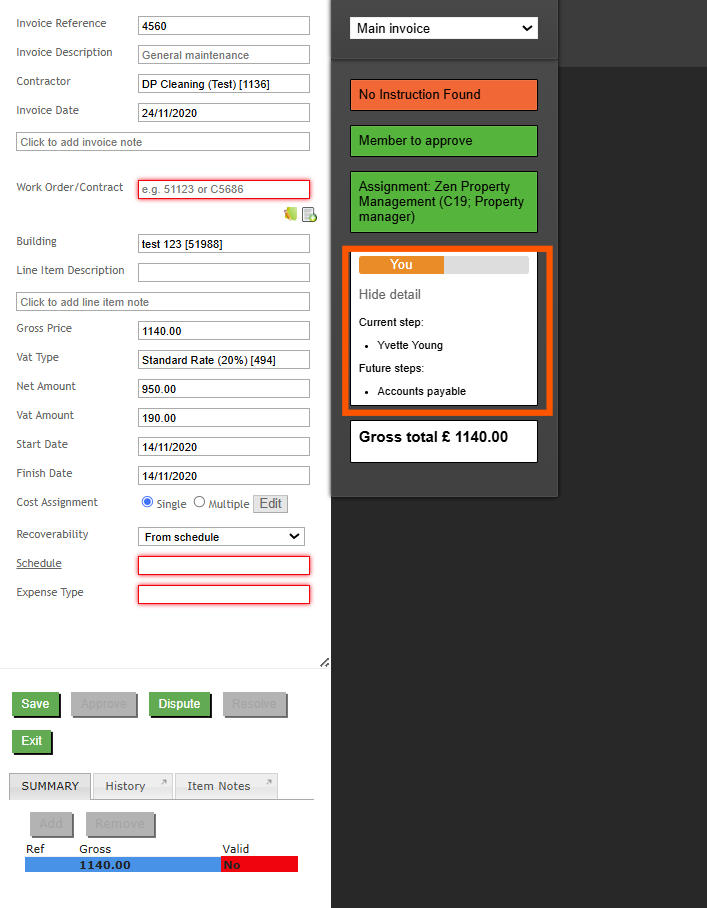Screen dimensions: 707x908
Task: Click the Exit button
Action: click(x=32, y=741)
